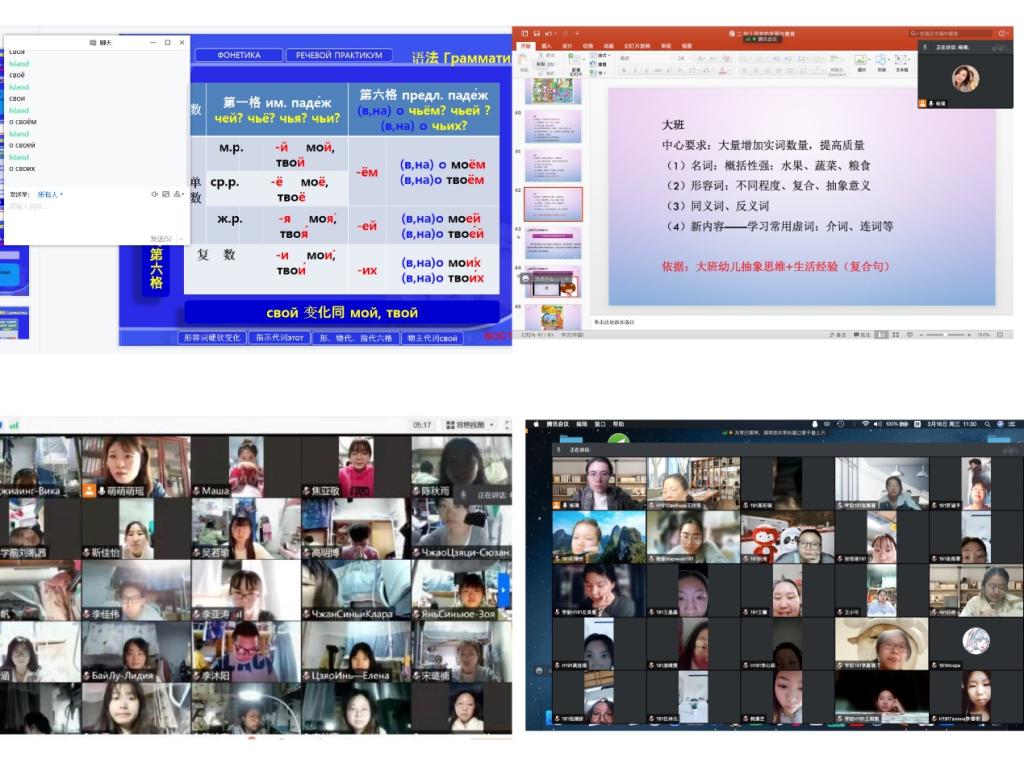Toggle italic formatting in PowerPoint ribbon
The width and height of the screenshot is (1024, 767).
click(635, 71)
